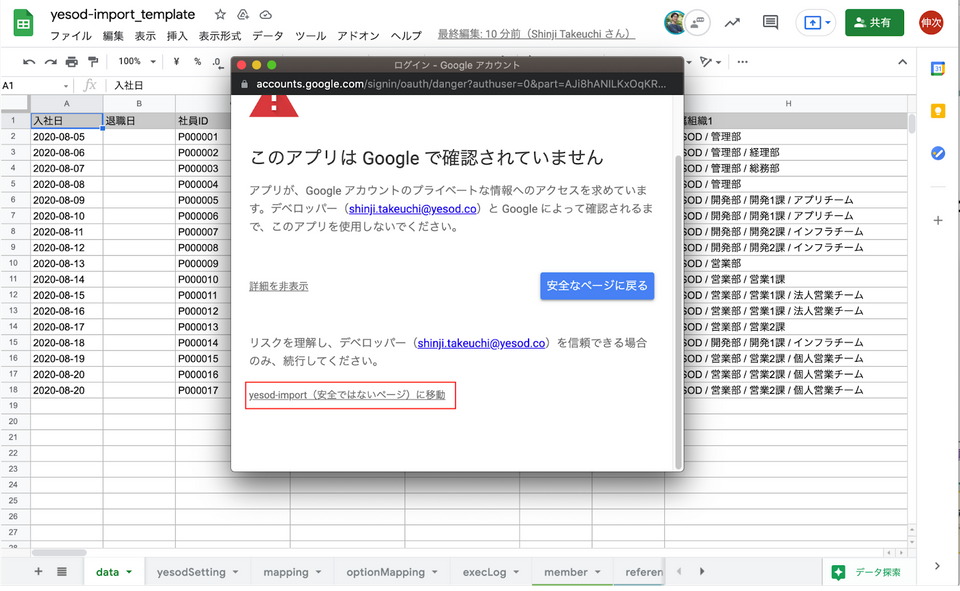Screen dimensions: 960x591
Task: Open the 挿入 menu
Action: click(x=177, y=36)
